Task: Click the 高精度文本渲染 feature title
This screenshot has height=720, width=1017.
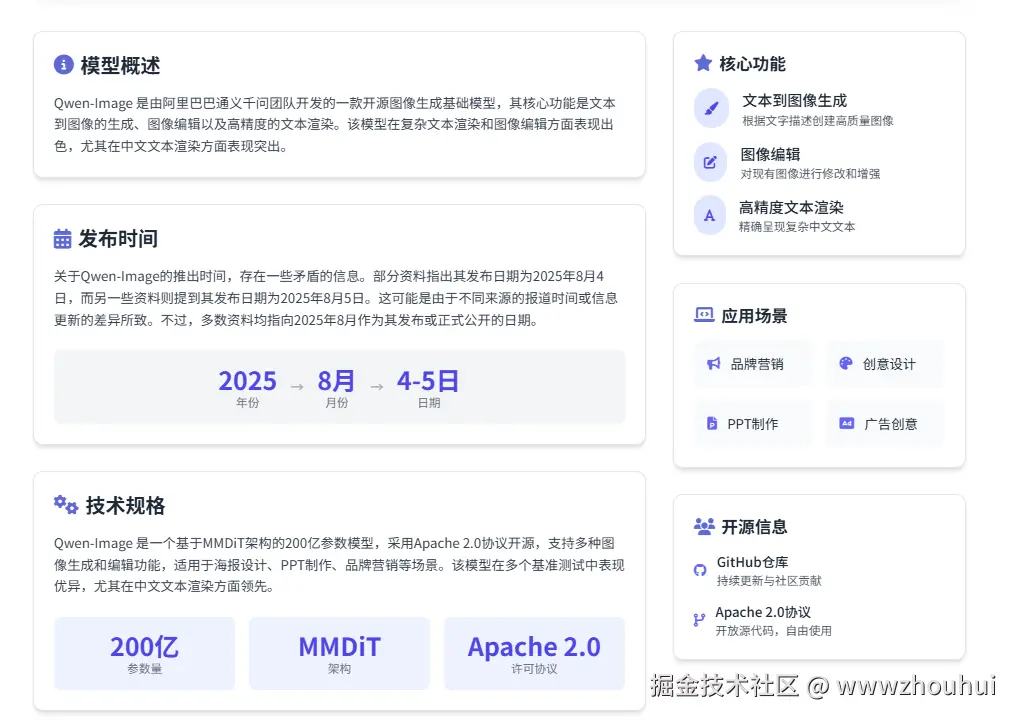Action: click(791, 208)
